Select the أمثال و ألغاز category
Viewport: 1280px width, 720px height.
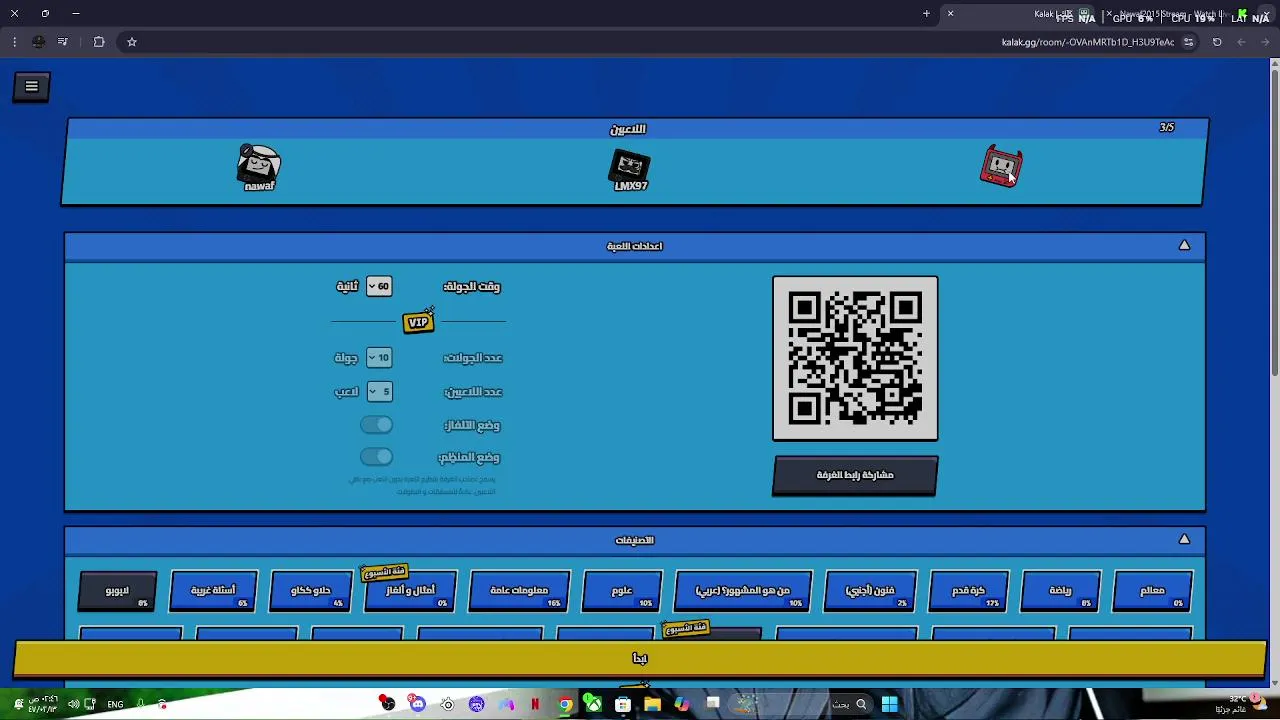410,591
